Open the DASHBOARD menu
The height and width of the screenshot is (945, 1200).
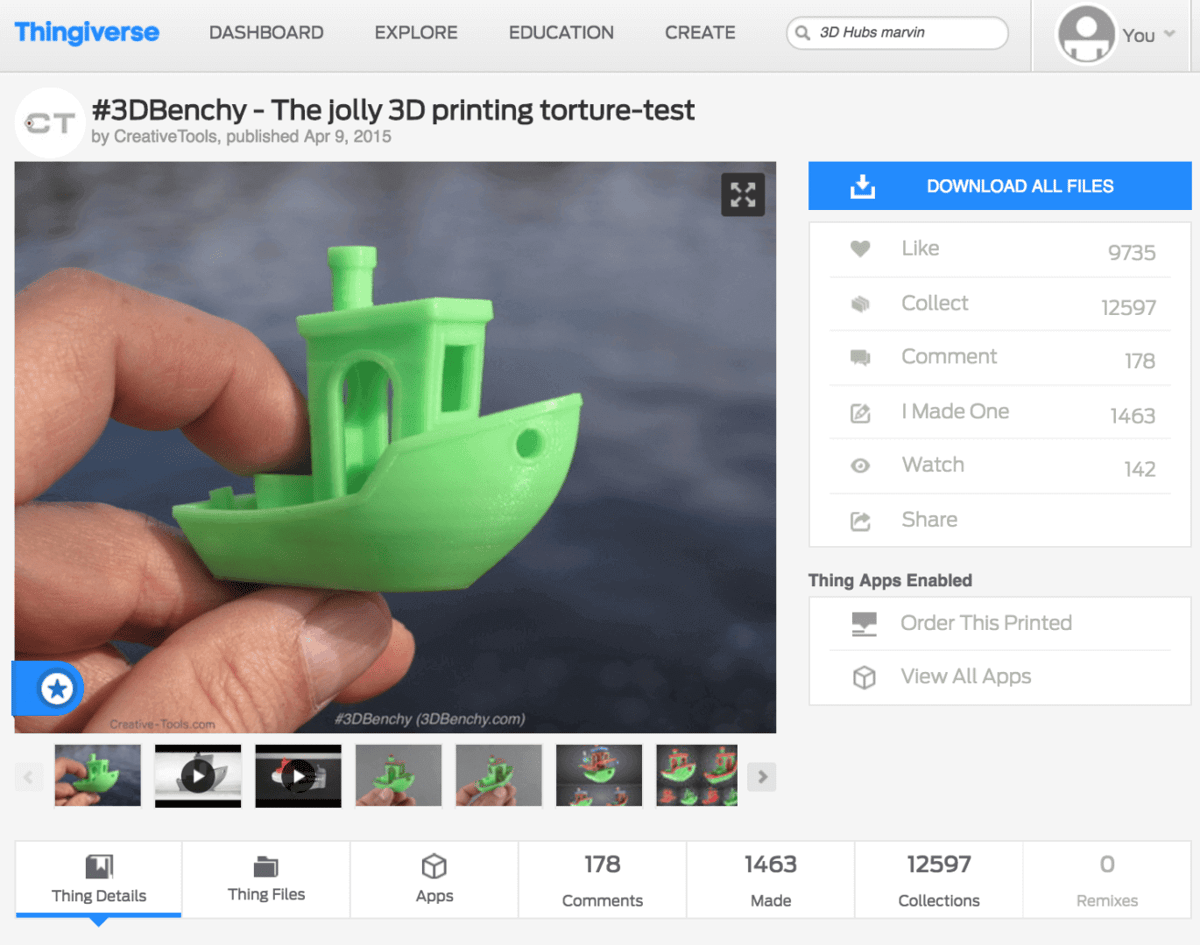(266, 33)
